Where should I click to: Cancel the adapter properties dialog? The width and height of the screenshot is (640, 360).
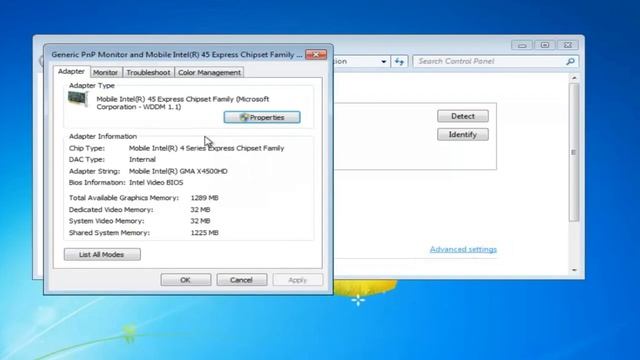pos(242,280)
